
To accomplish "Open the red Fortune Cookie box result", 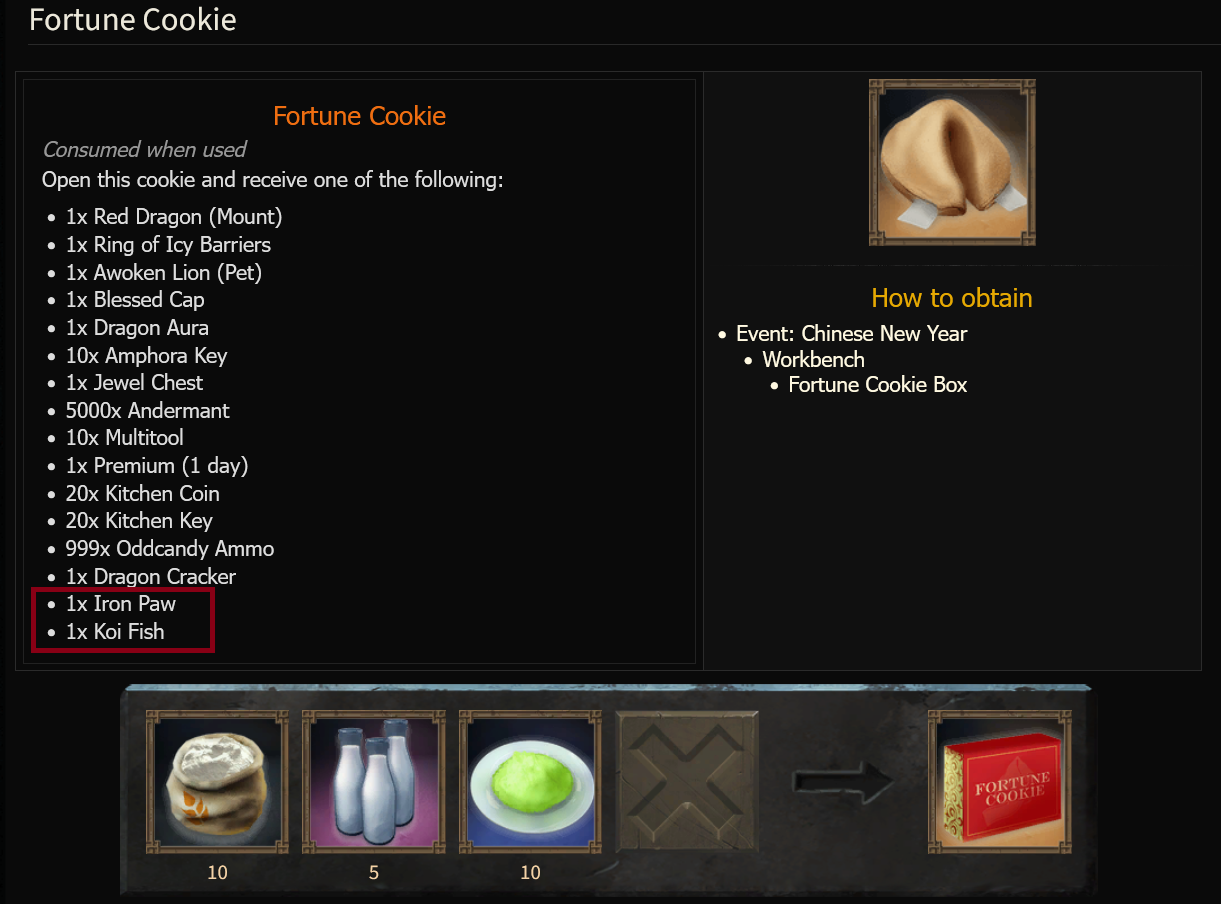I will pos(999,782).
